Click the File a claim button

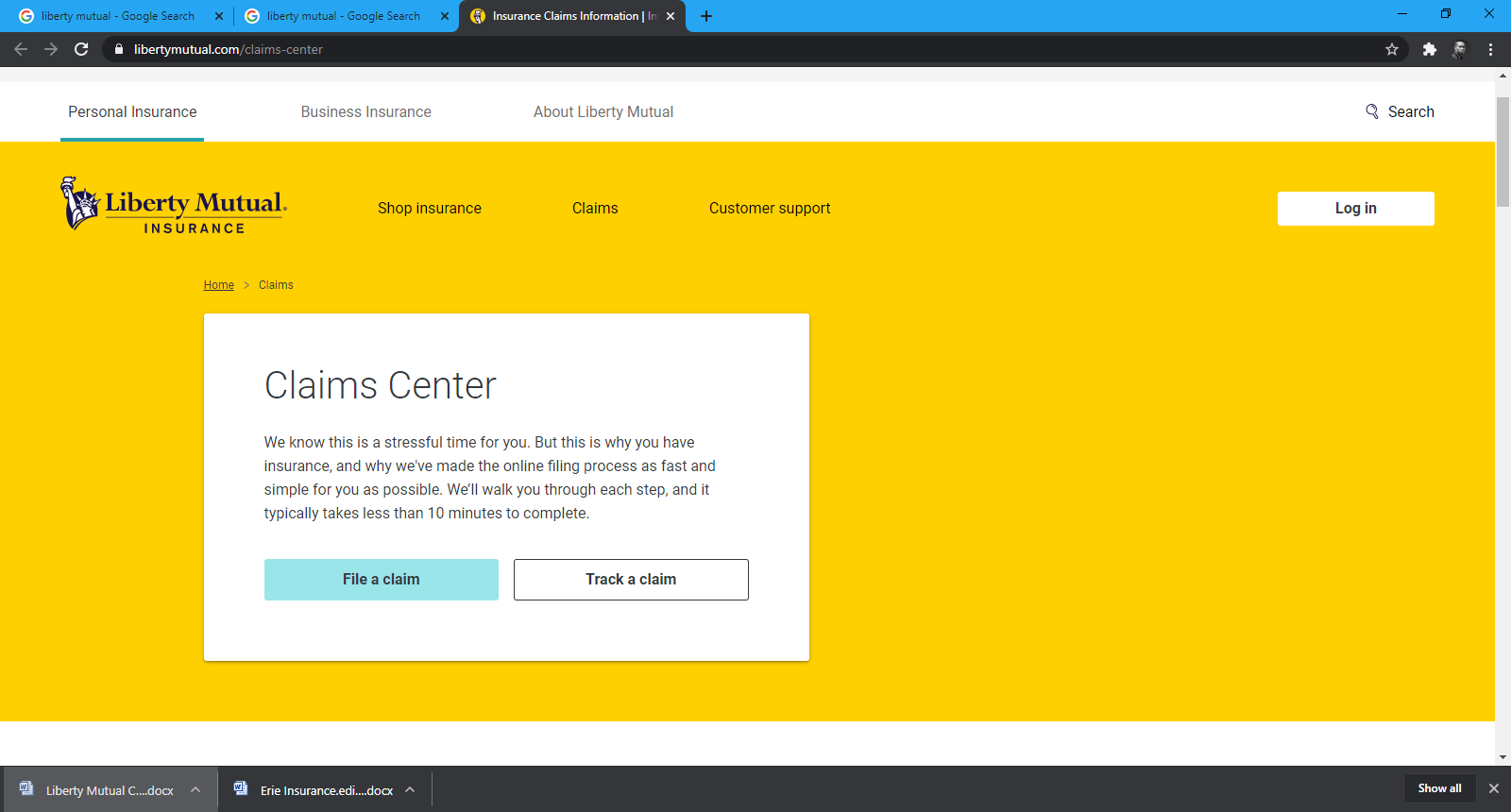click(x=382, y=580)
